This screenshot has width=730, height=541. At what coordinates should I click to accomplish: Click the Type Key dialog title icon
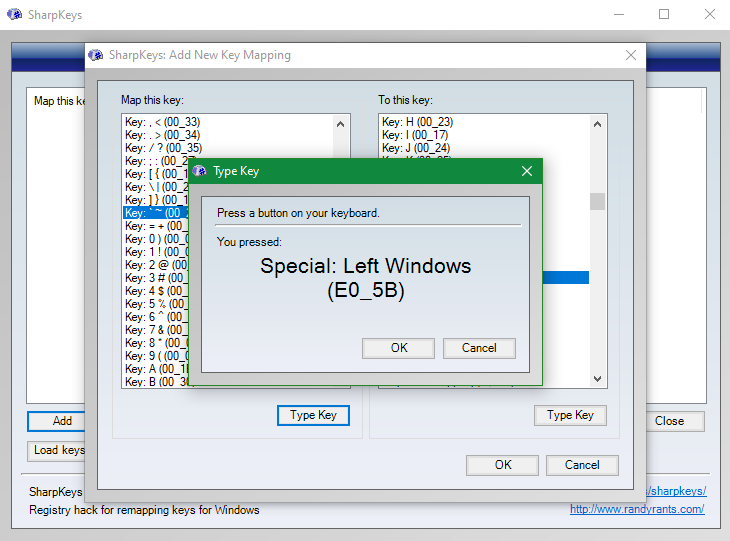pyautogui.click(x=199, y=171)
